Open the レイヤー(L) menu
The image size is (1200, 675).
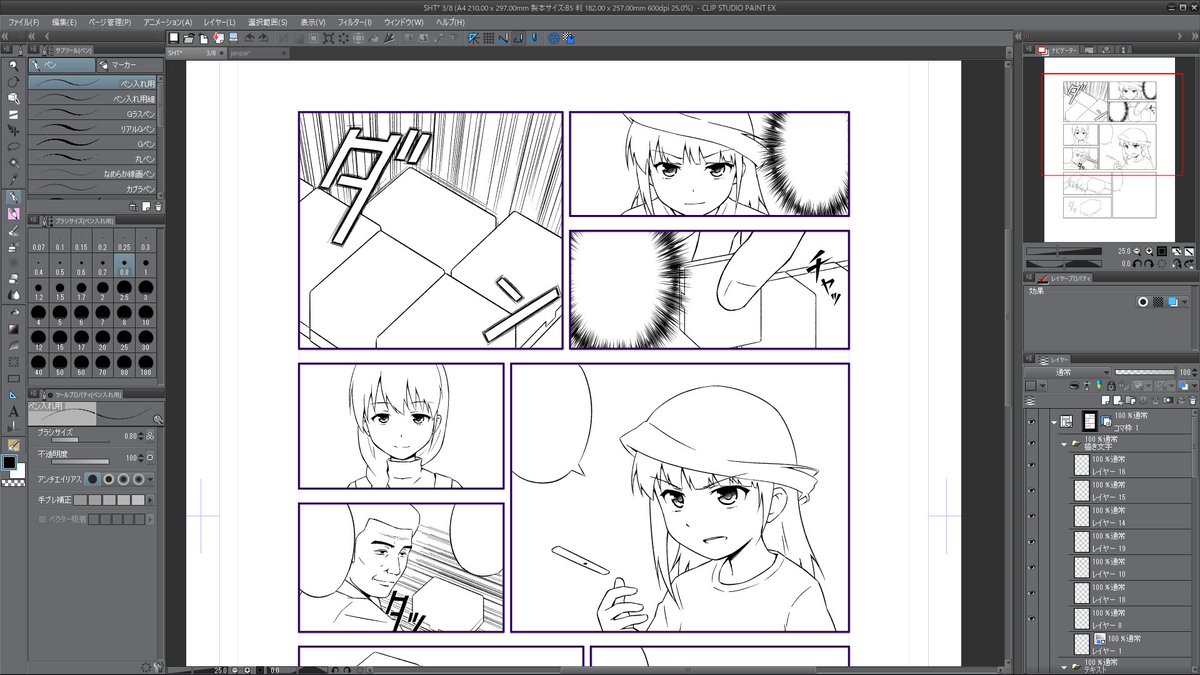pyautogui.click(x=219, y=21)
